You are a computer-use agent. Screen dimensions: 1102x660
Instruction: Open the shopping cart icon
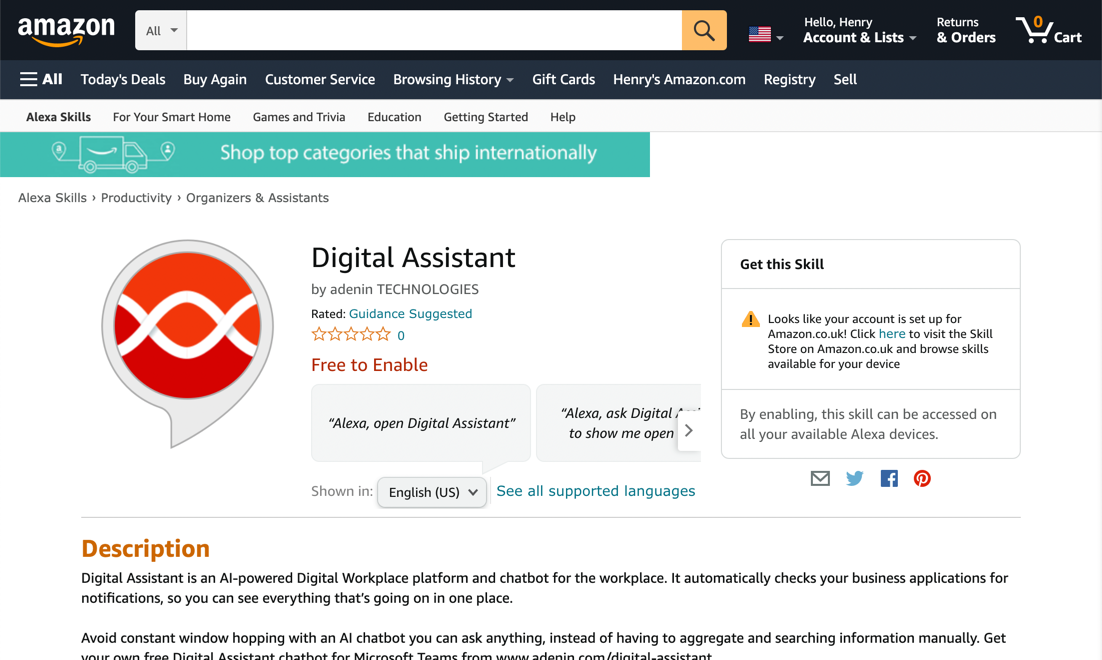[x=1049, y=30]
